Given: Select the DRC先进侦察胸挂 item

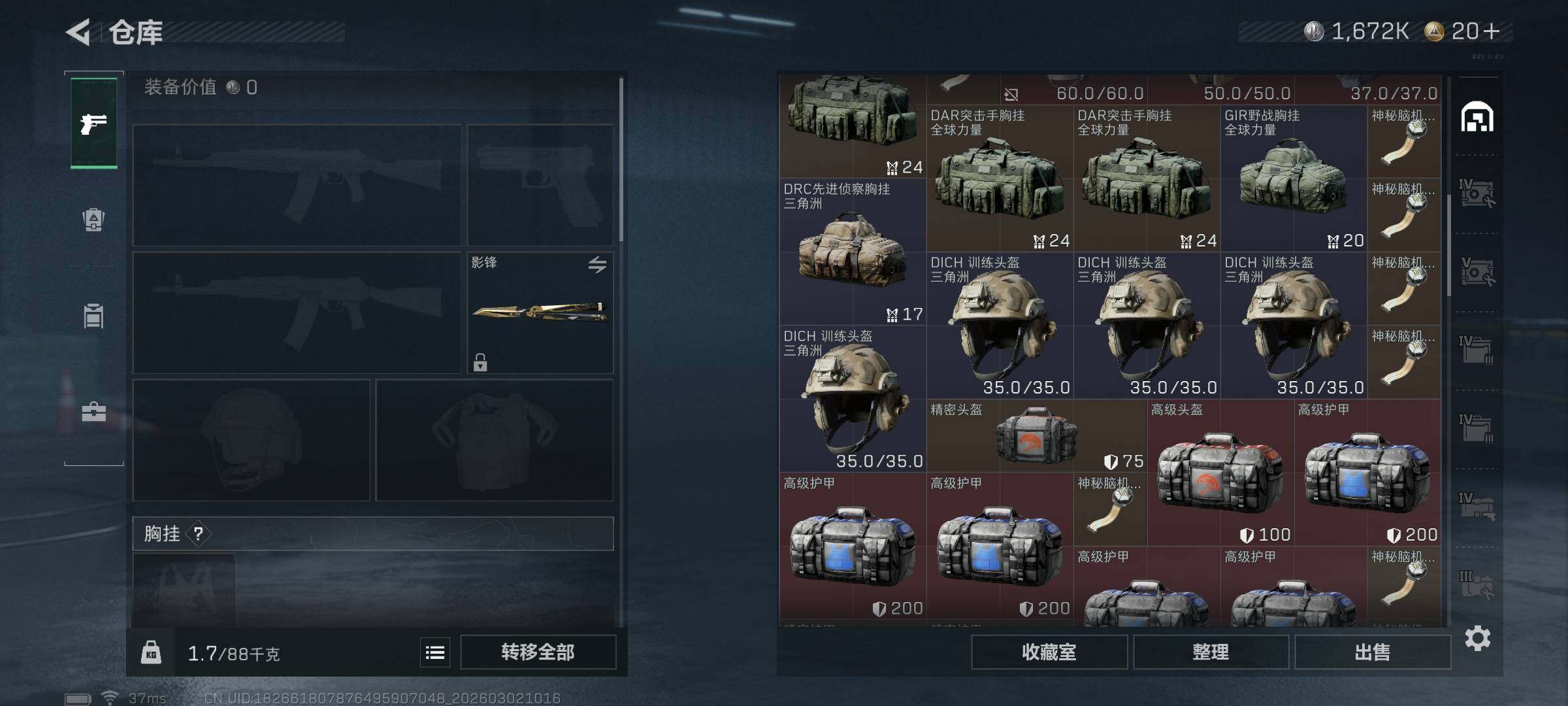Looking at the screenshot, I should pyautogui.click(x=853, y=252).
